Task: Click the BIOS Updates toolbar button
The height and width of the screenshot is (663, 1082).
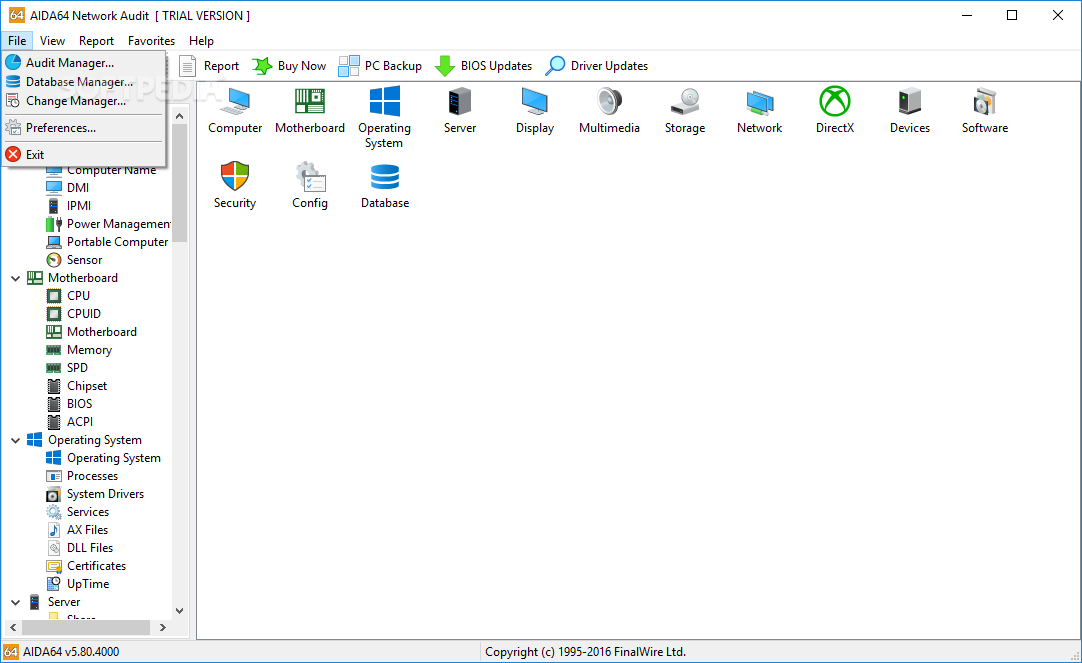Action: 484,66
